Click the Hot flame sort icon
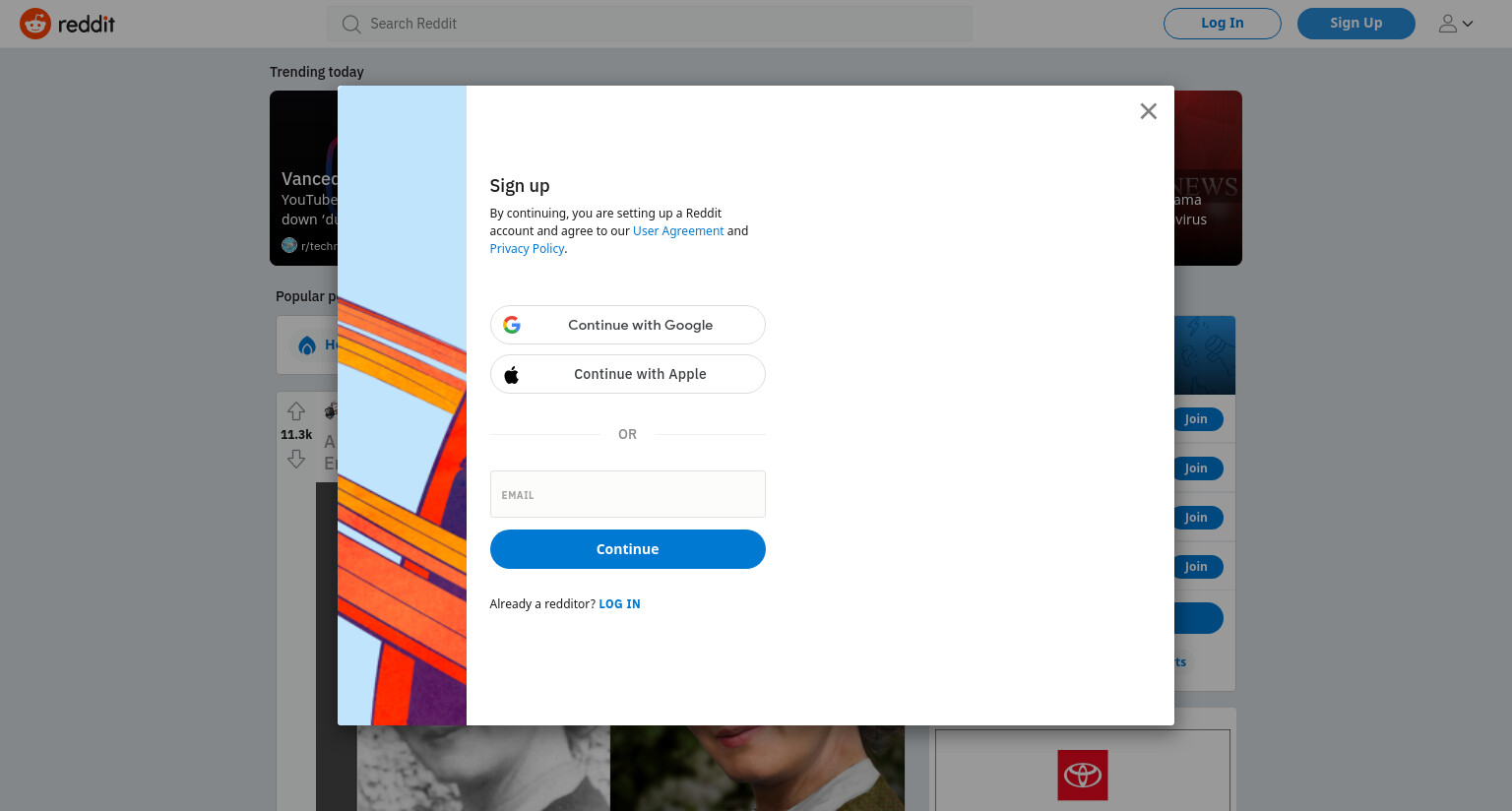Screen dimensions: 1512x811 (x=307, y=345)
